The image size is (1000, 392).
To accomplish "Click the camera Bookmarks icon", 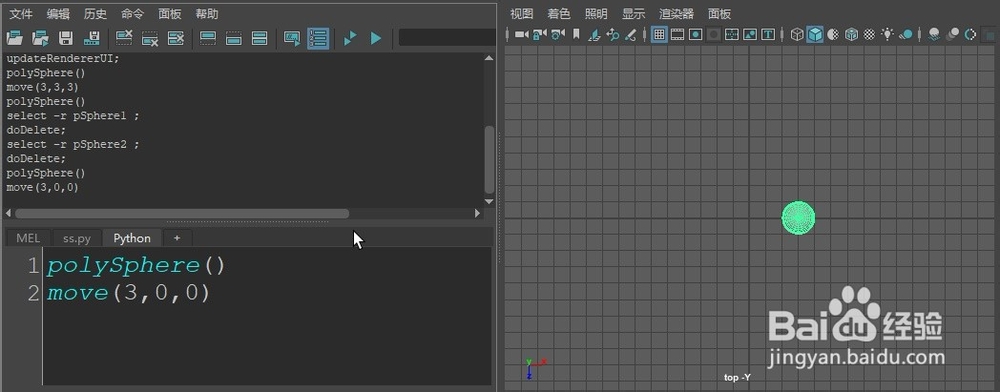I will 577,34.
